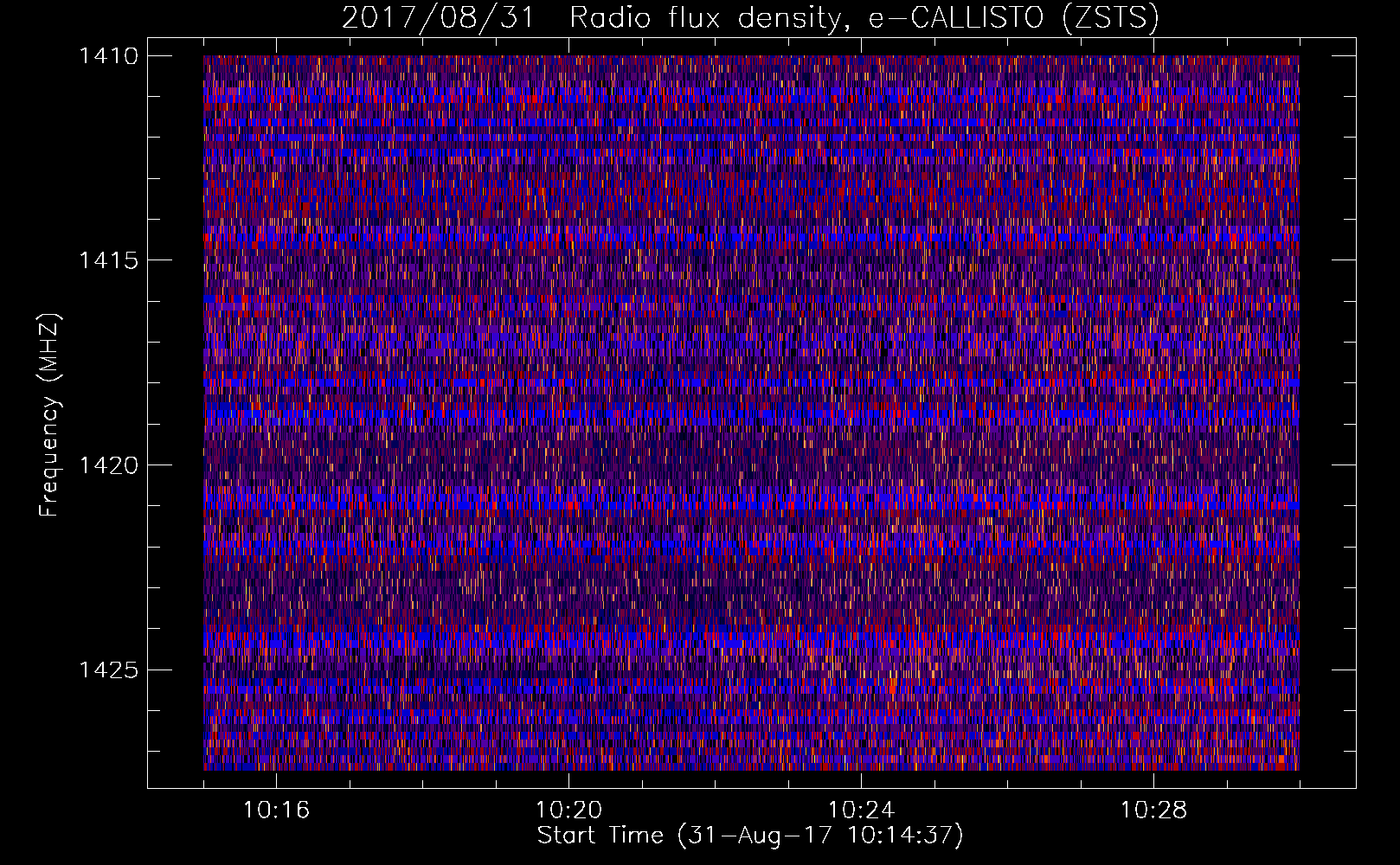Click the 10:16 time tick label
1400x865 pixels.
tap(276, 811)
